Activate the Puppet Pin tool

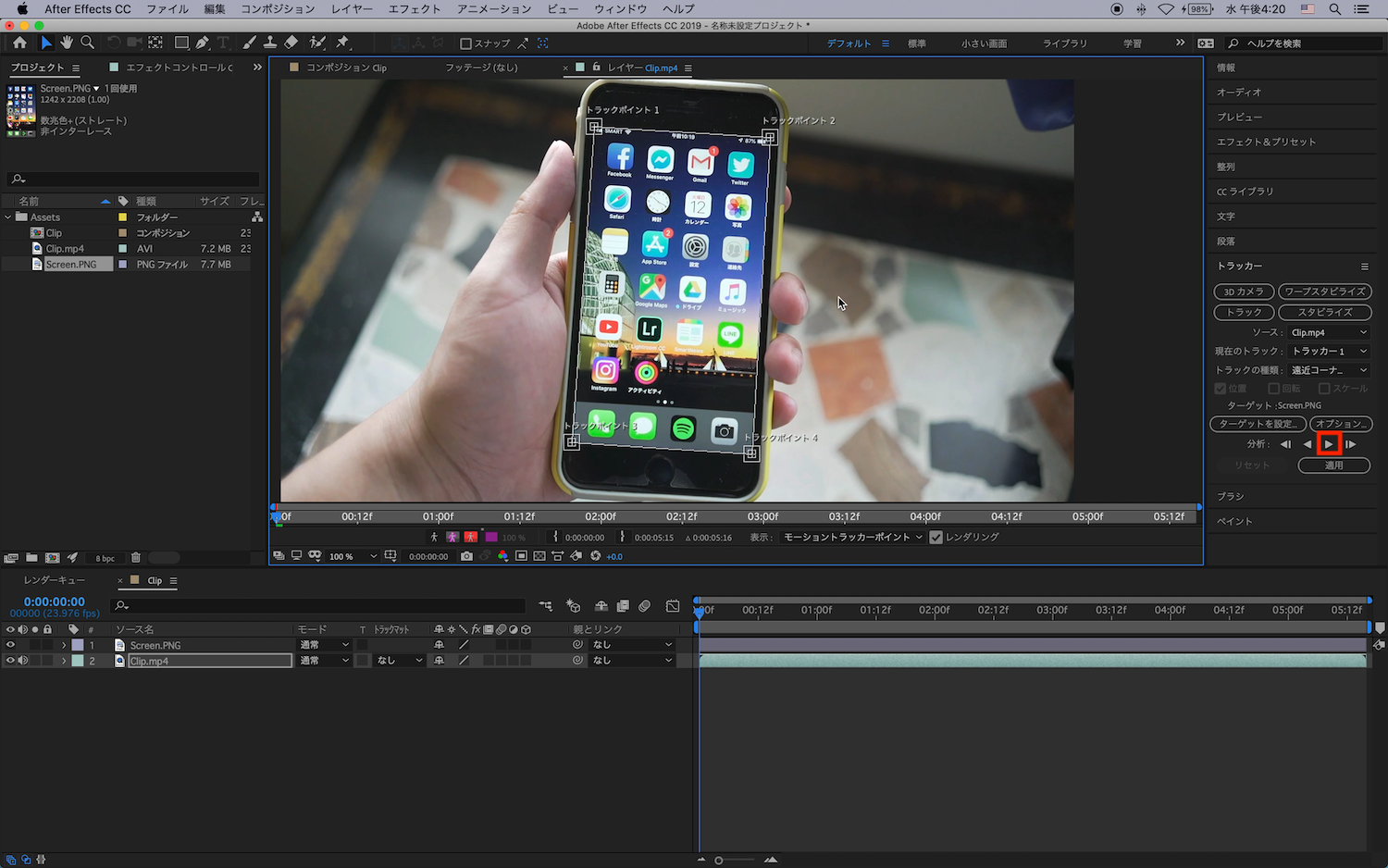343,43
